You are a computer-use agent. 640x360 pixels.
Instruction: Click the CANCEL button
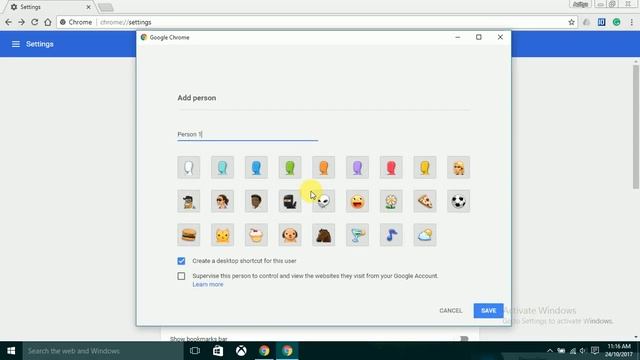click(451, 311)
